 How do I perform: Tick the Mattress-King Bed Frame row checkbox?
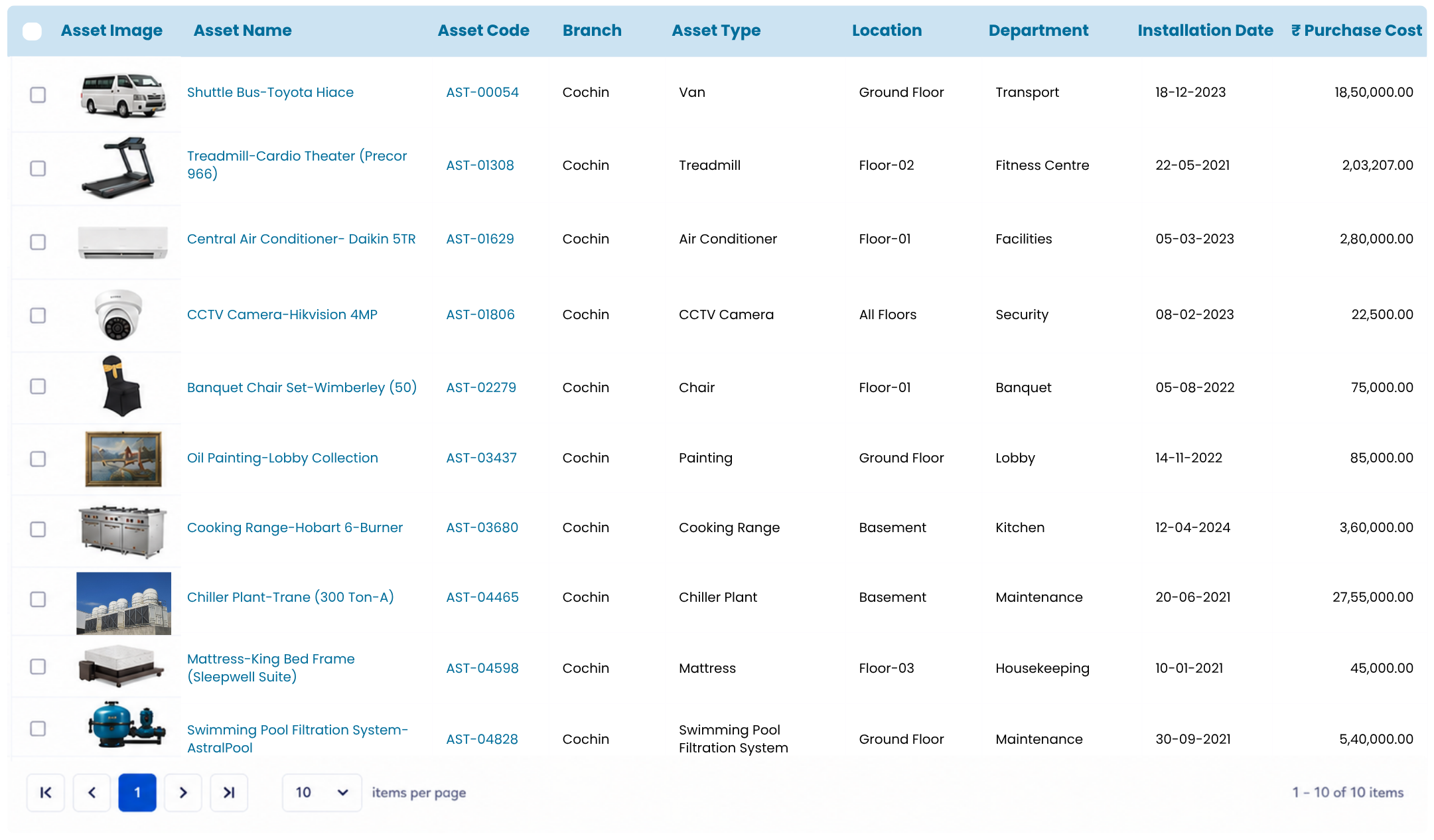(38, 666)
